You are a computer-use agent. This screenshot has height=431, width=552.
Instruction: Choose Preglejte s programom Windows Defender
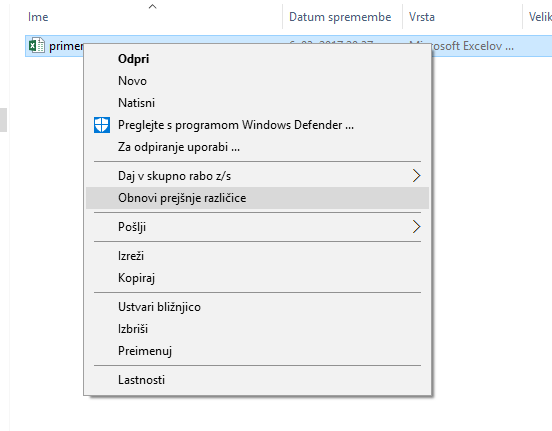(x=236, y=125)
